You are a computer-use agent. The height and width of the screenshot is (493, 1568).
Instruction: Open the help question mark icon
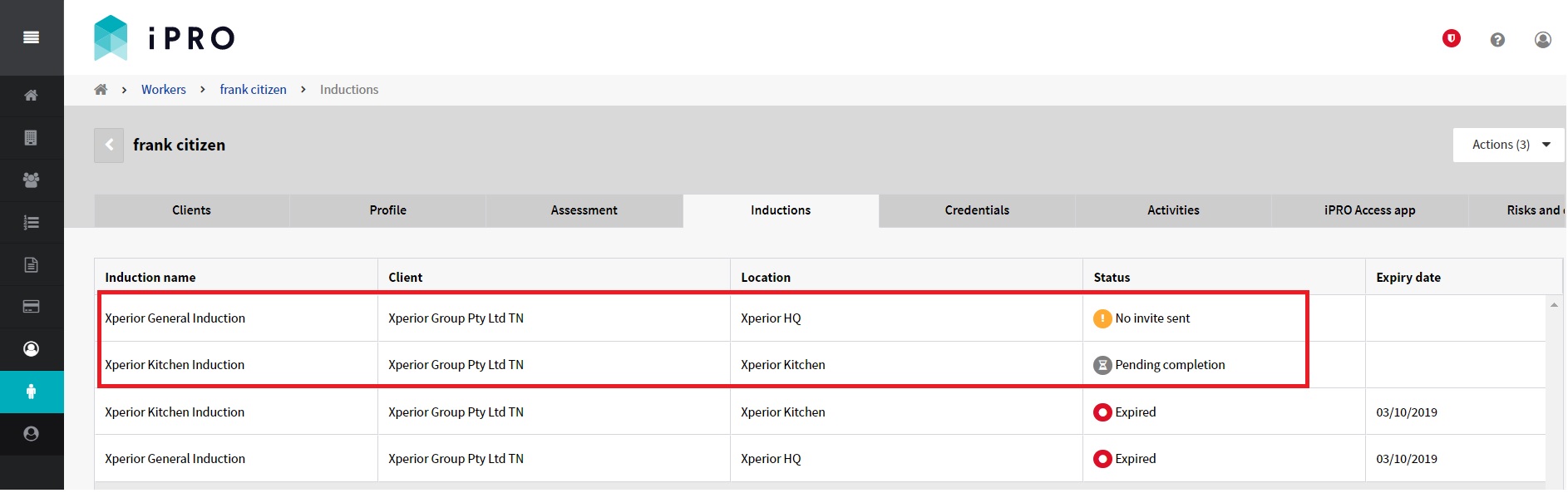pos(1497,40)
